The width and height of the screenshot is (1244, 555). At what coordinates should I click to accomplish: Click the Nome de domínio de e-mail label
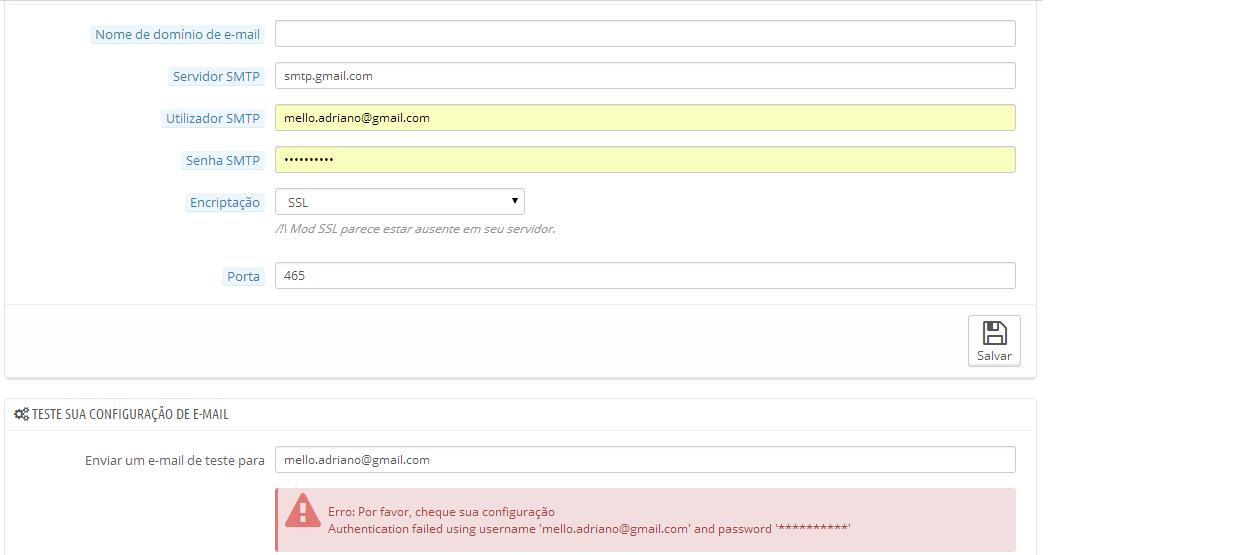tap(177, 34)
